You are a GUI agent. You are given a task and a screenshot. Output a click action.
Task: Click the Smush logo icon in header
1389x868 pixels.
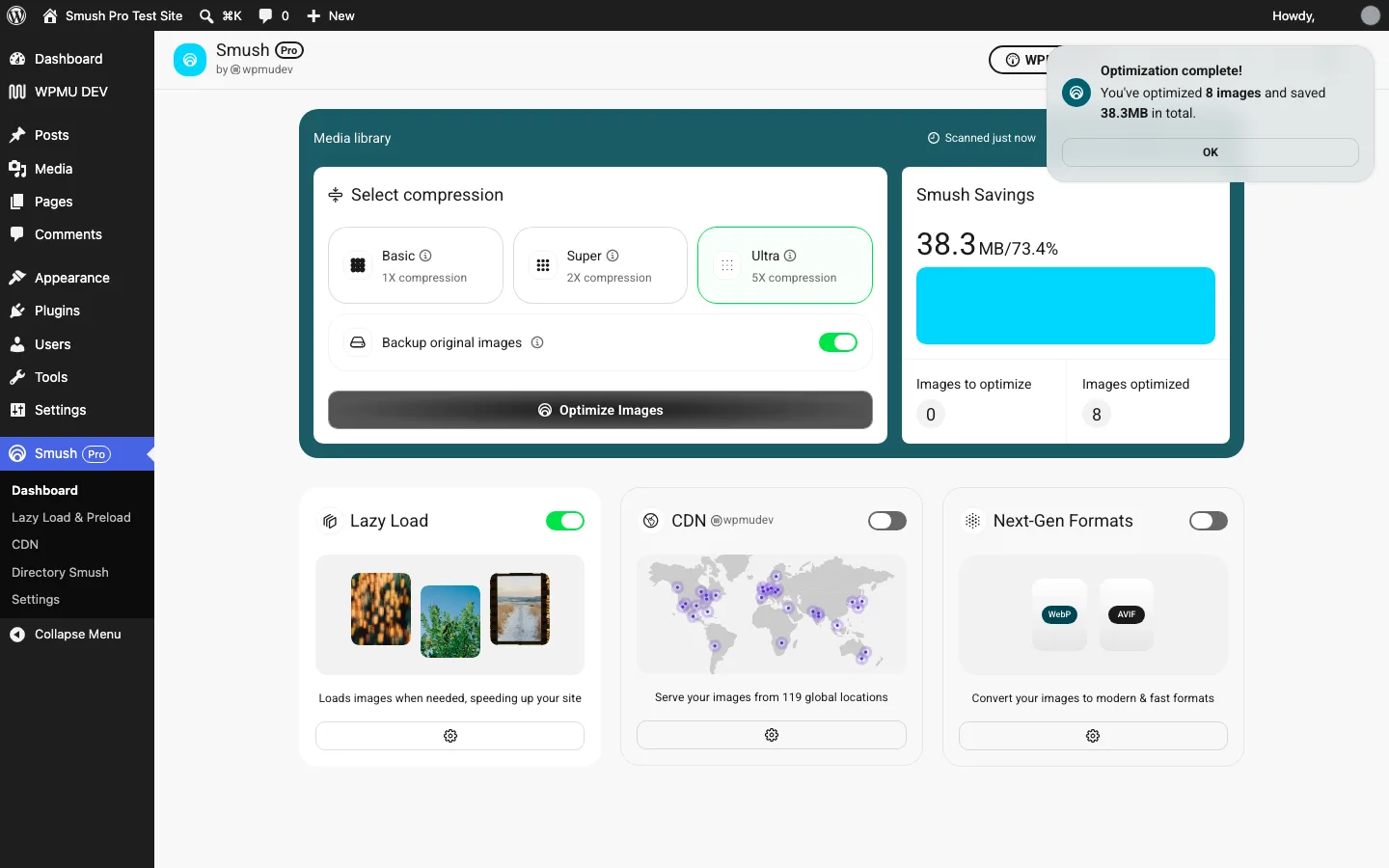pyautogui.click(x=190, y=60)
